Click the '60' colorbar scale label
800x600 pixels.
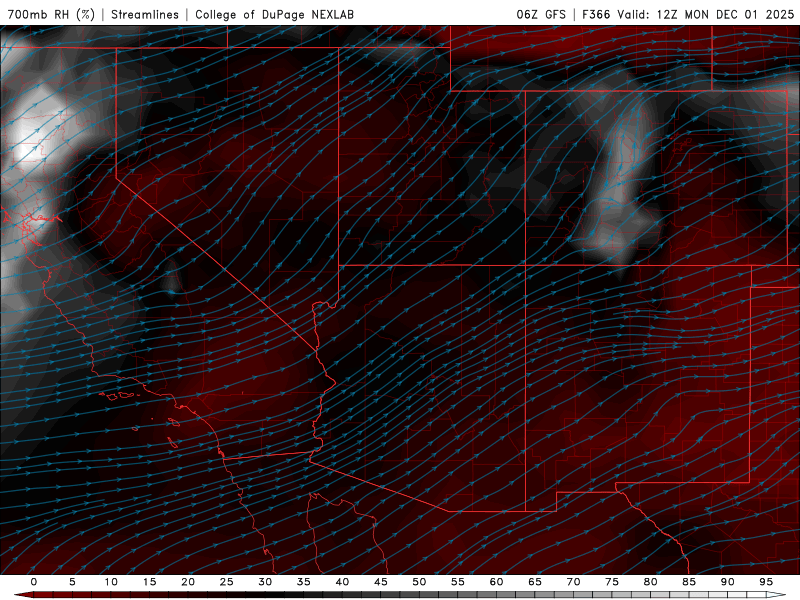click(x=496, y=582)
